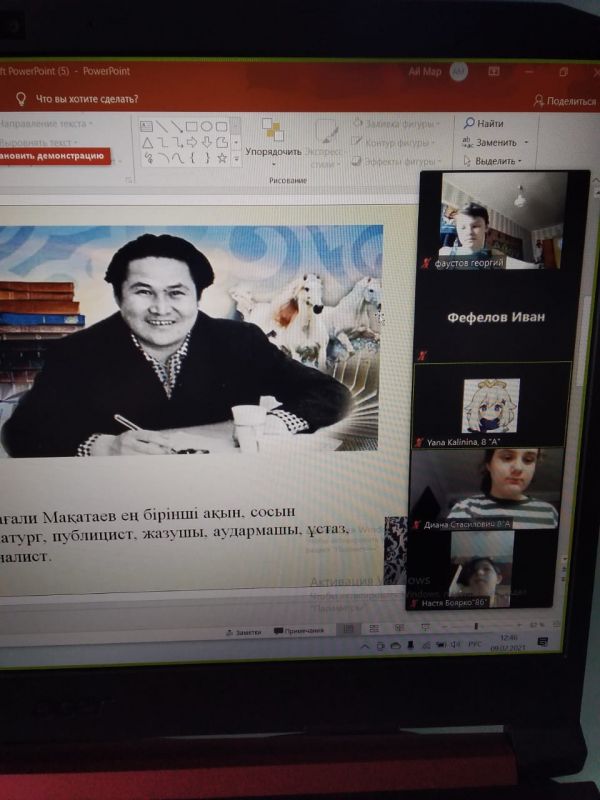Screen dimensions: 600x800
Task: Click the 'Что вы хотите сделать?' search field
Action: 87,99
